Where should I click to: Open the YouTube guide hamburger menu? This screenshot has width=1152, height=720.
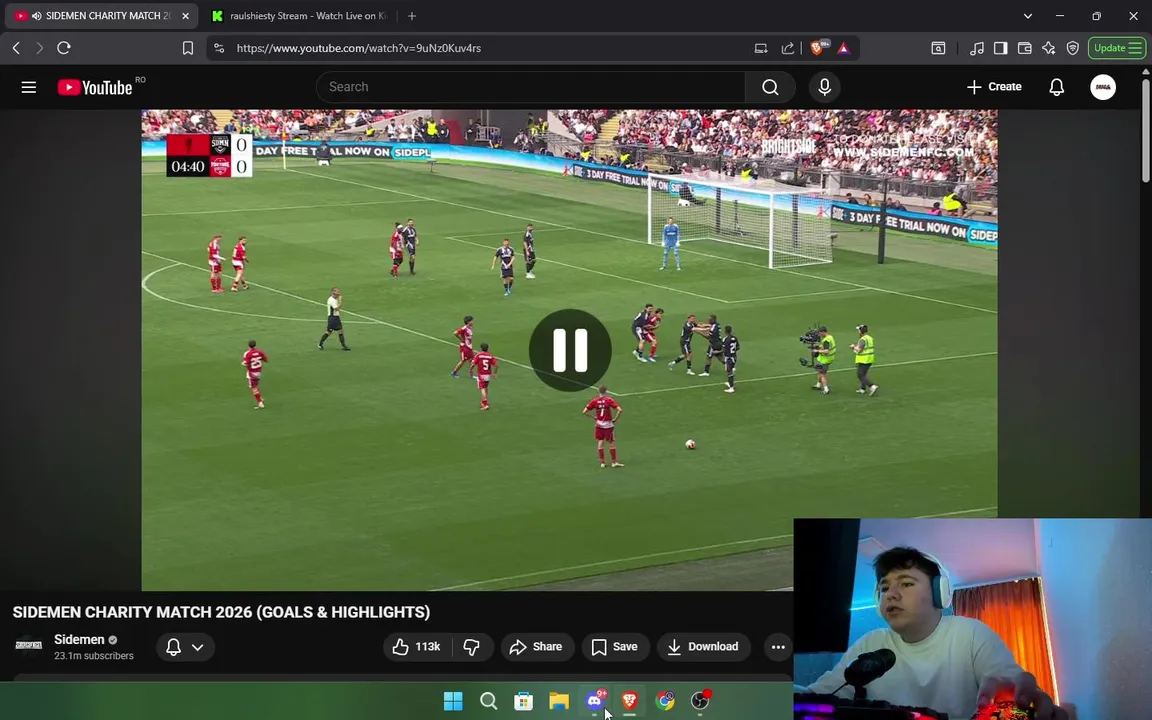[29, 87]
